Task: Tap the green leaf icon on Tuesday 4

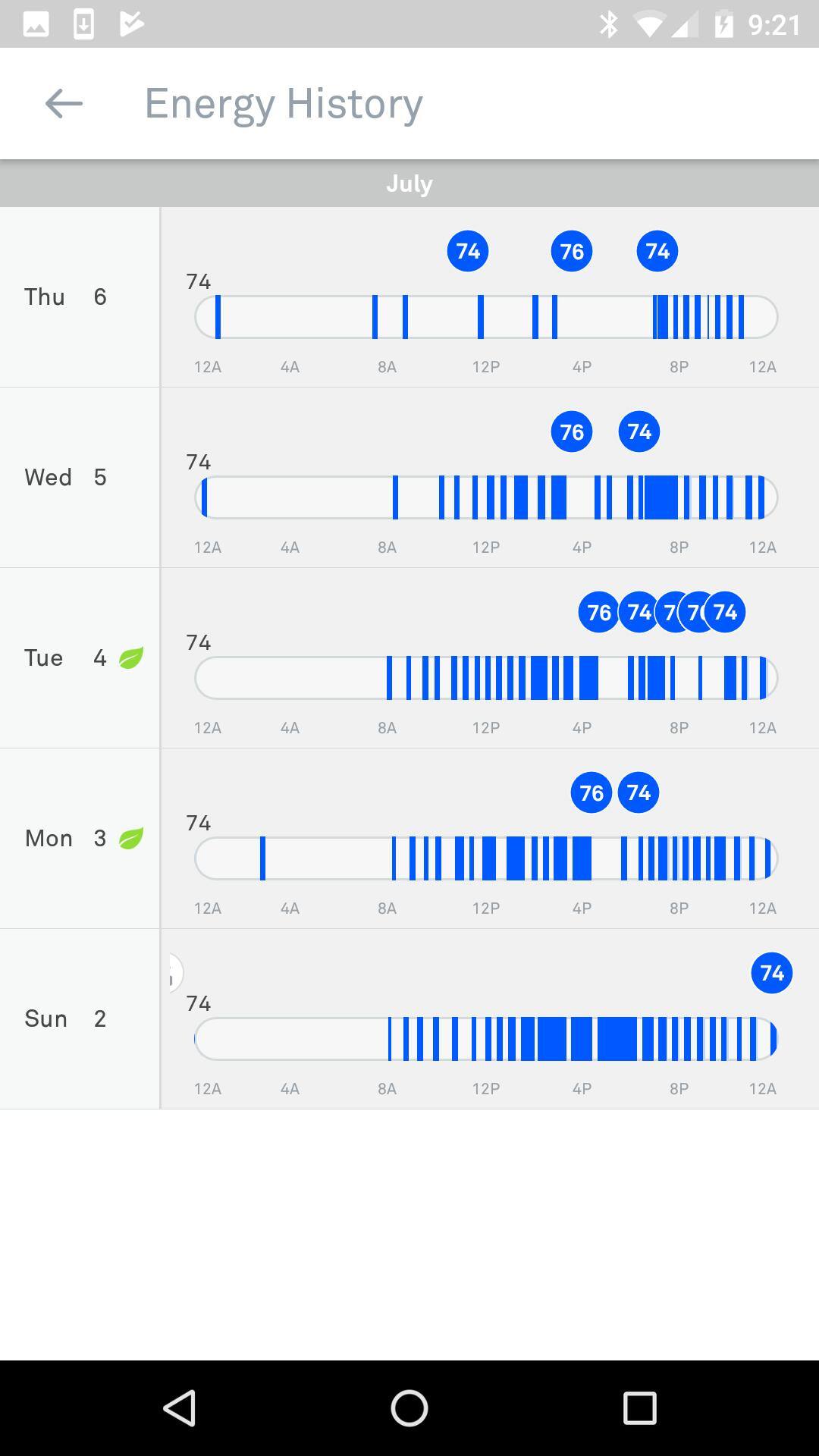Action: tap(131, 657)
